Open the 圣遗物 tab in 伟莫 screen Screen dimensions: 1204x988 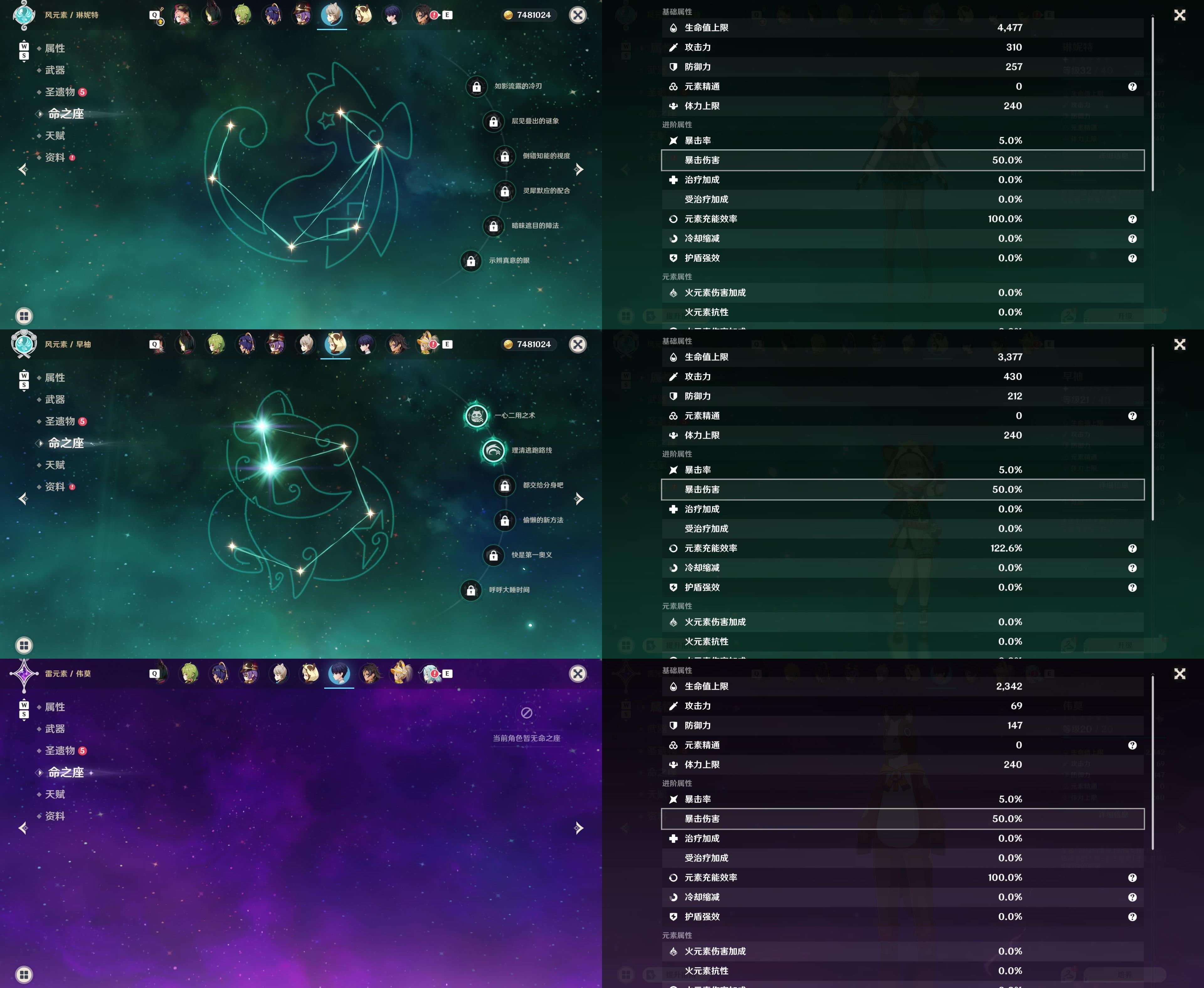coord(60,751)
